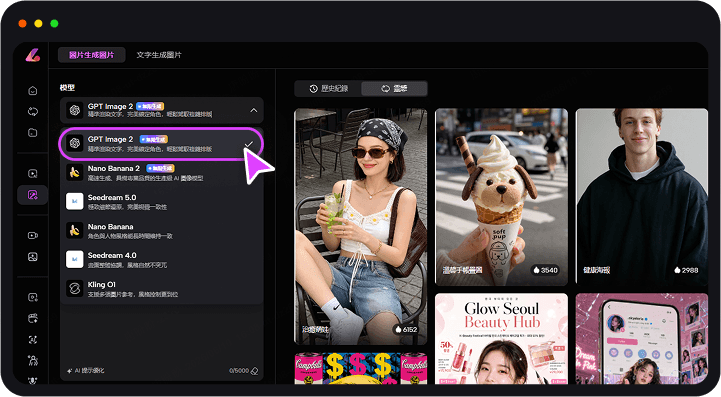
Task: Open the folder icon in sidebar
Action: [33, 132]
